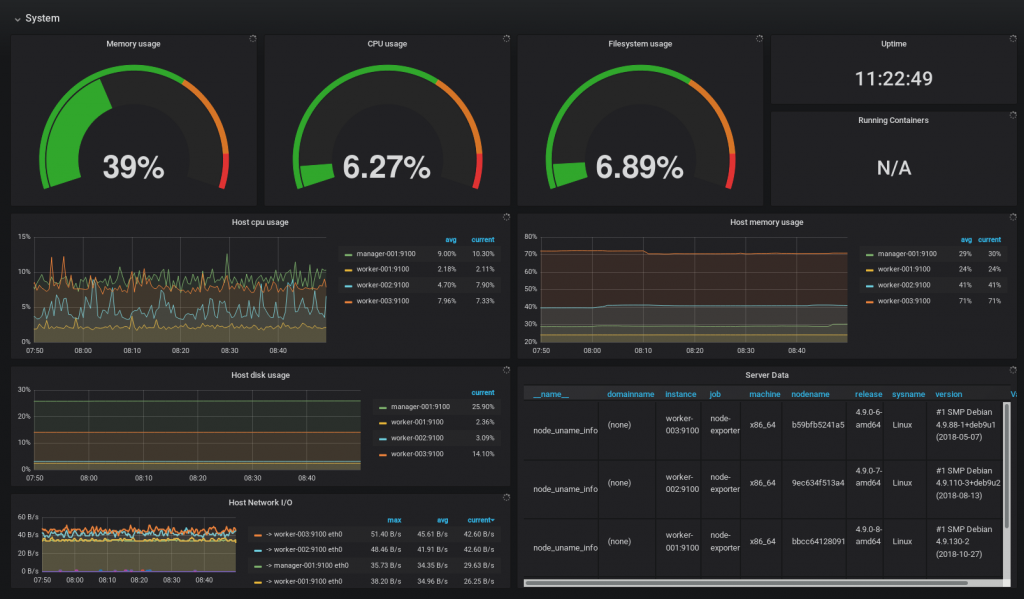Sort network legend by current column
The width and height of the screenshot is (1024, 599).
click(x=481, y=521)
